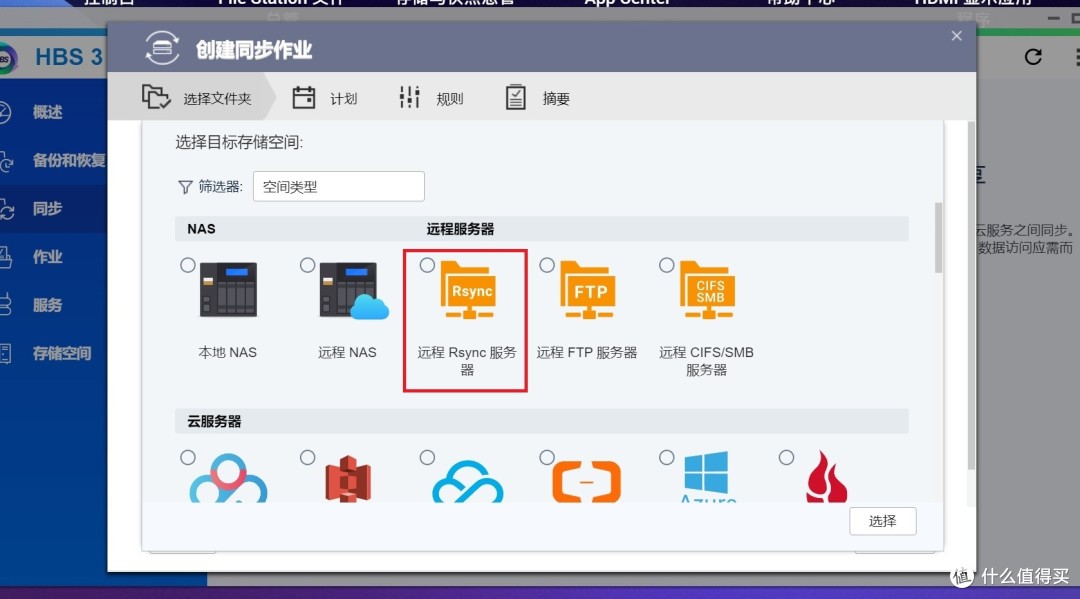This screenshot has height=599, width=1080.
Task: Click the HBS 3 app title
Action: tap(68, 56)
